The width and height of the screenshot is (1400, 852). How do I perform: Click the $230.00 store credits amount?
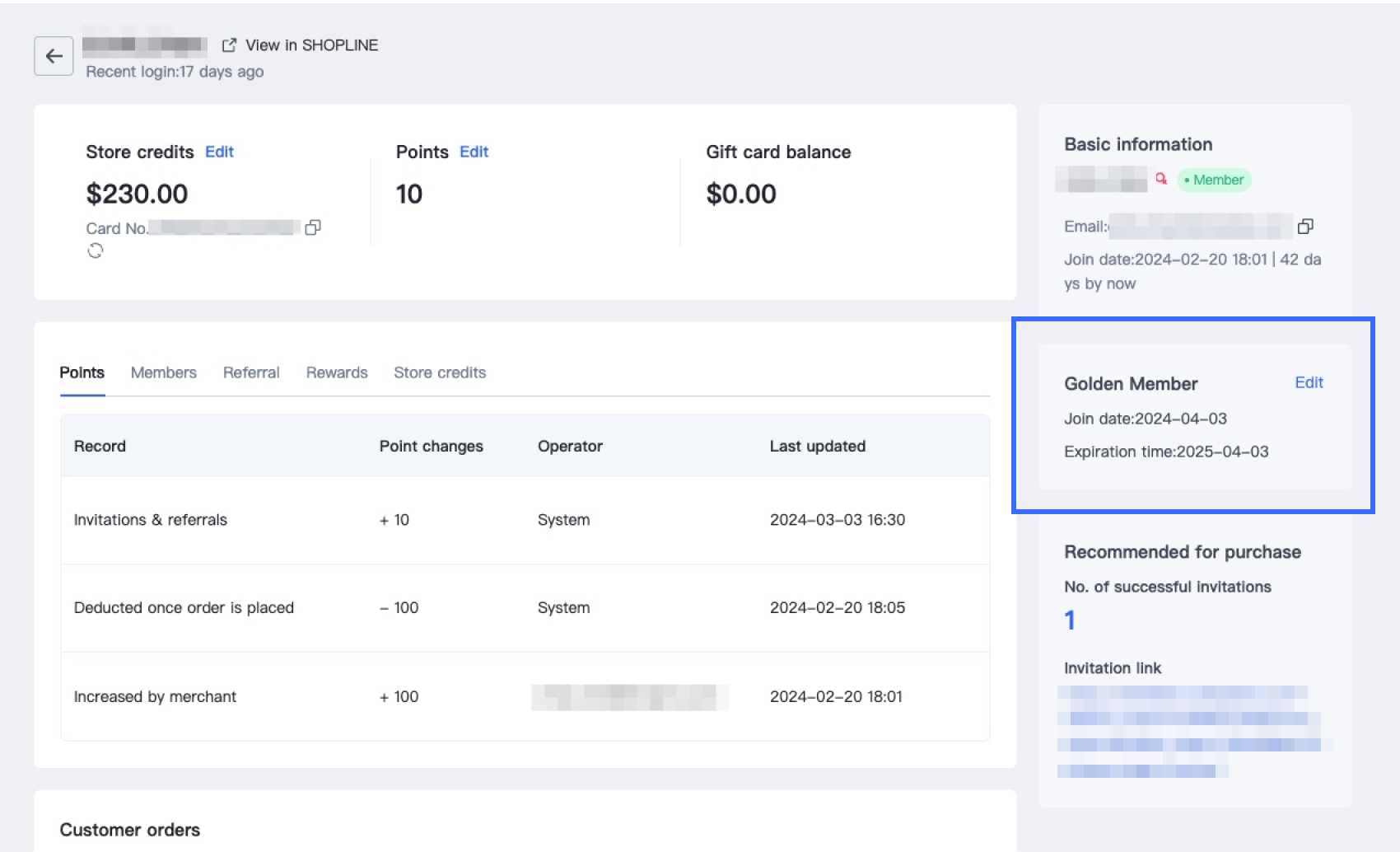point(137,194)
